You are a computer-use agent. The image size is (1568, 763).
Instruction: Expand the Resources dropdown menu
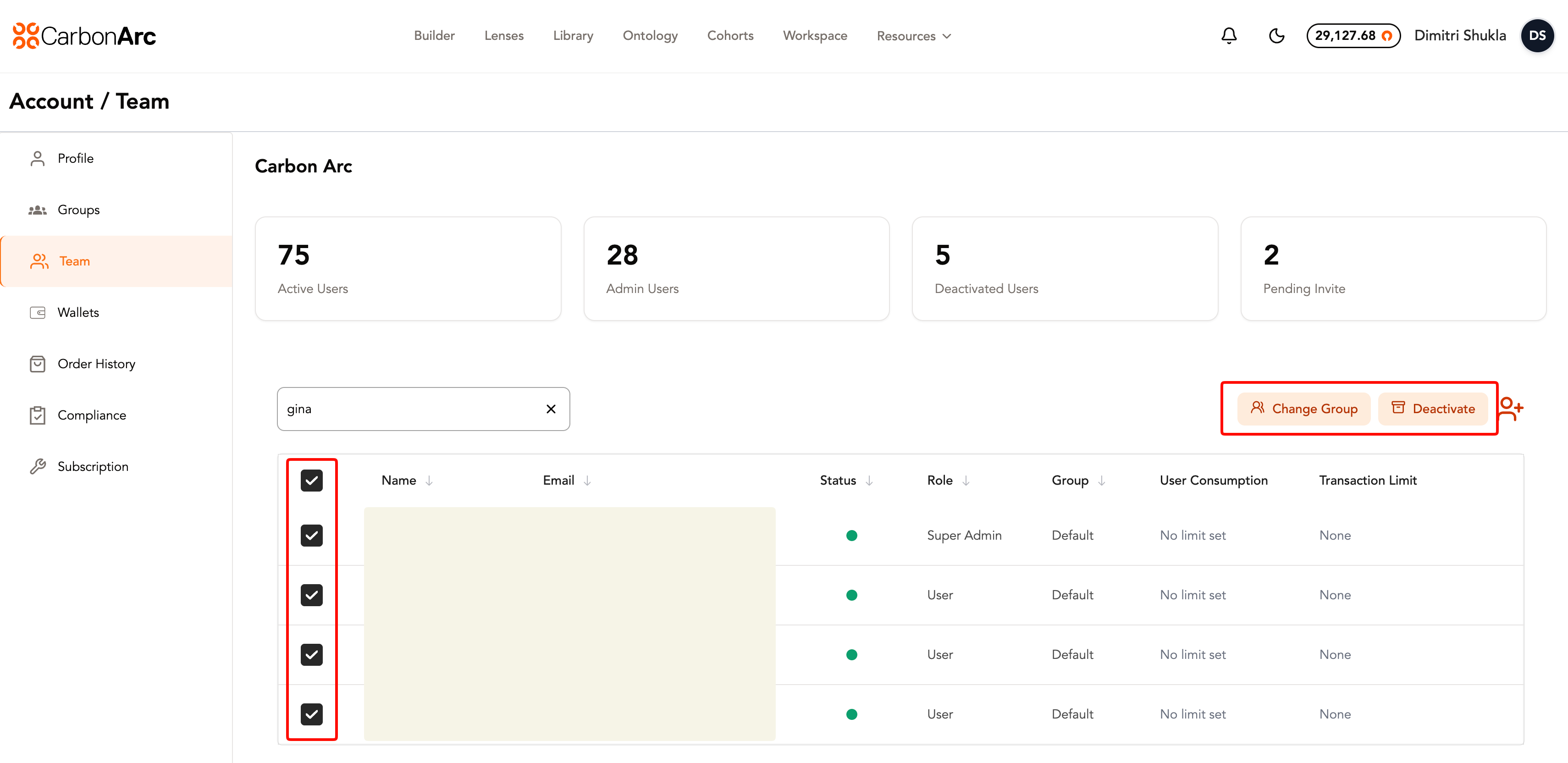point(914,36)
